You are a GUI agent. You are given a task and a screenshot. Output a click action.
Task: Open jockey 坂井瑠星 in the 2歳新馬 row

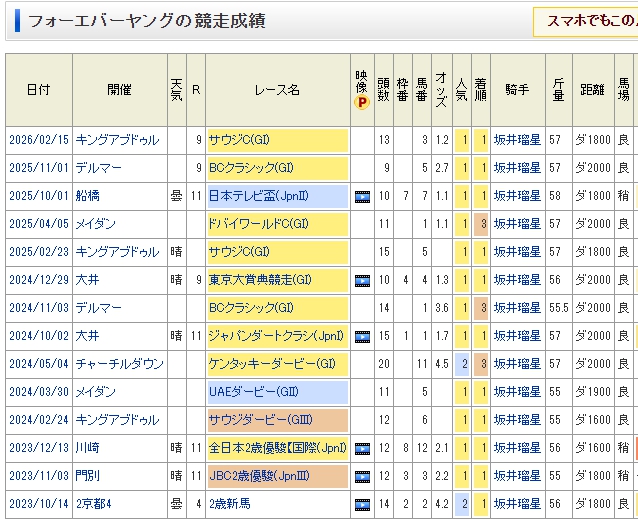click(516, 505)
